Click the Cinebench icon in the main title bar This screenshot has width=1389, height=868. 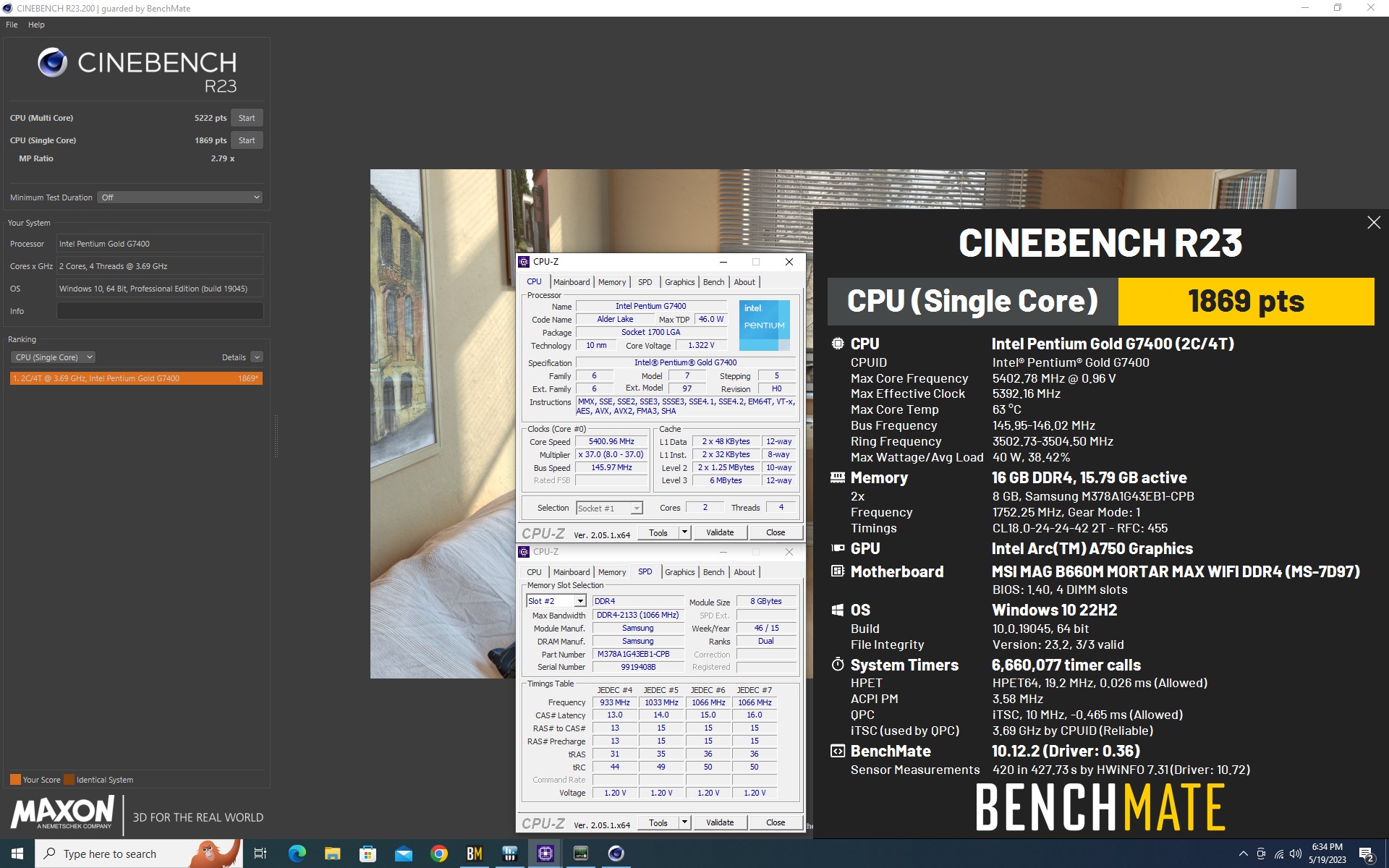coord(7,8)
